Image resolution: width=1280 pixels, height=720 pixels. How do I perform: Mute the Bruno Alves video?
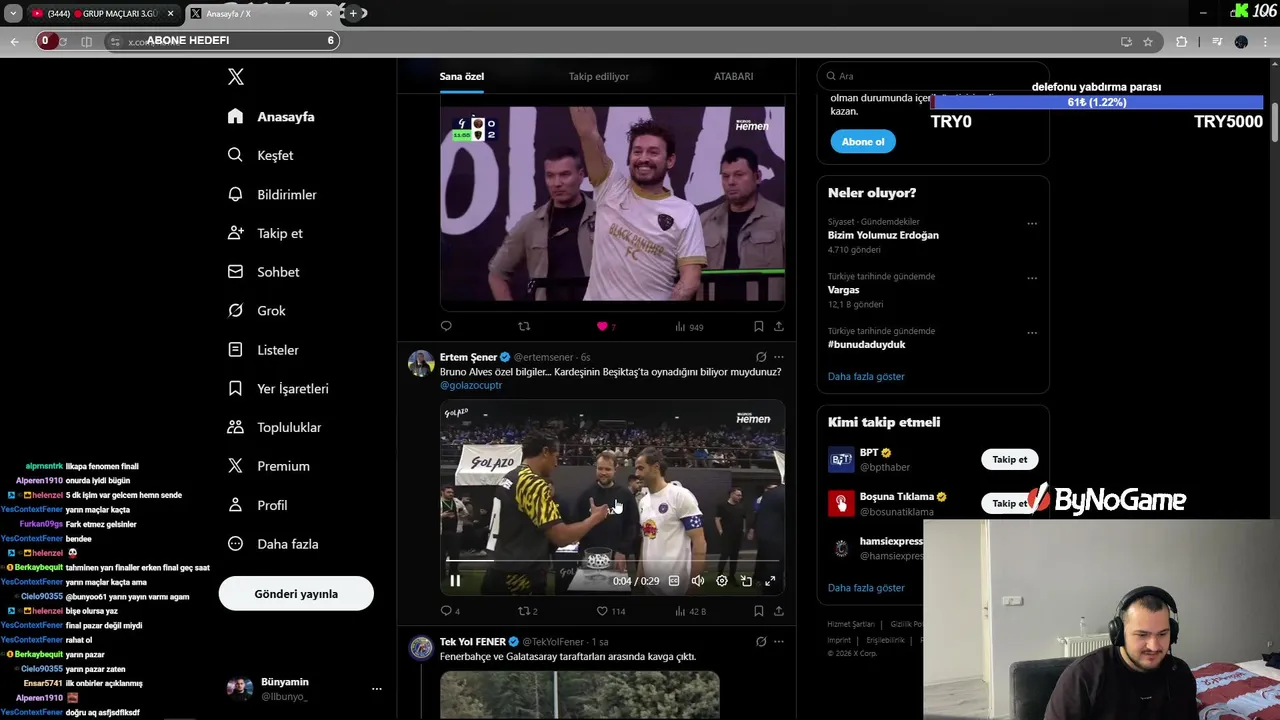(x=698, y=581)
